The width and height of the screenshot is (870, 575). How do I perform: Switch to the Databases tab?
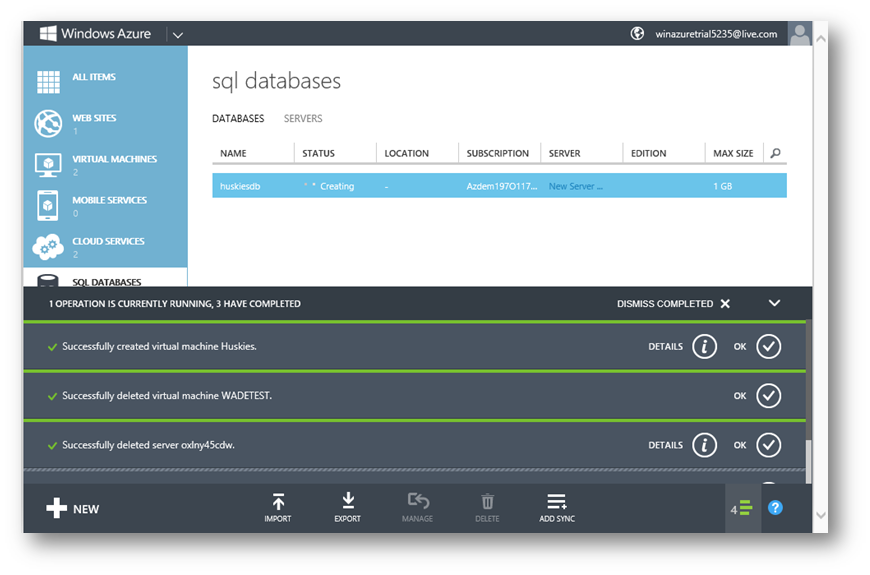pos(238,118)
